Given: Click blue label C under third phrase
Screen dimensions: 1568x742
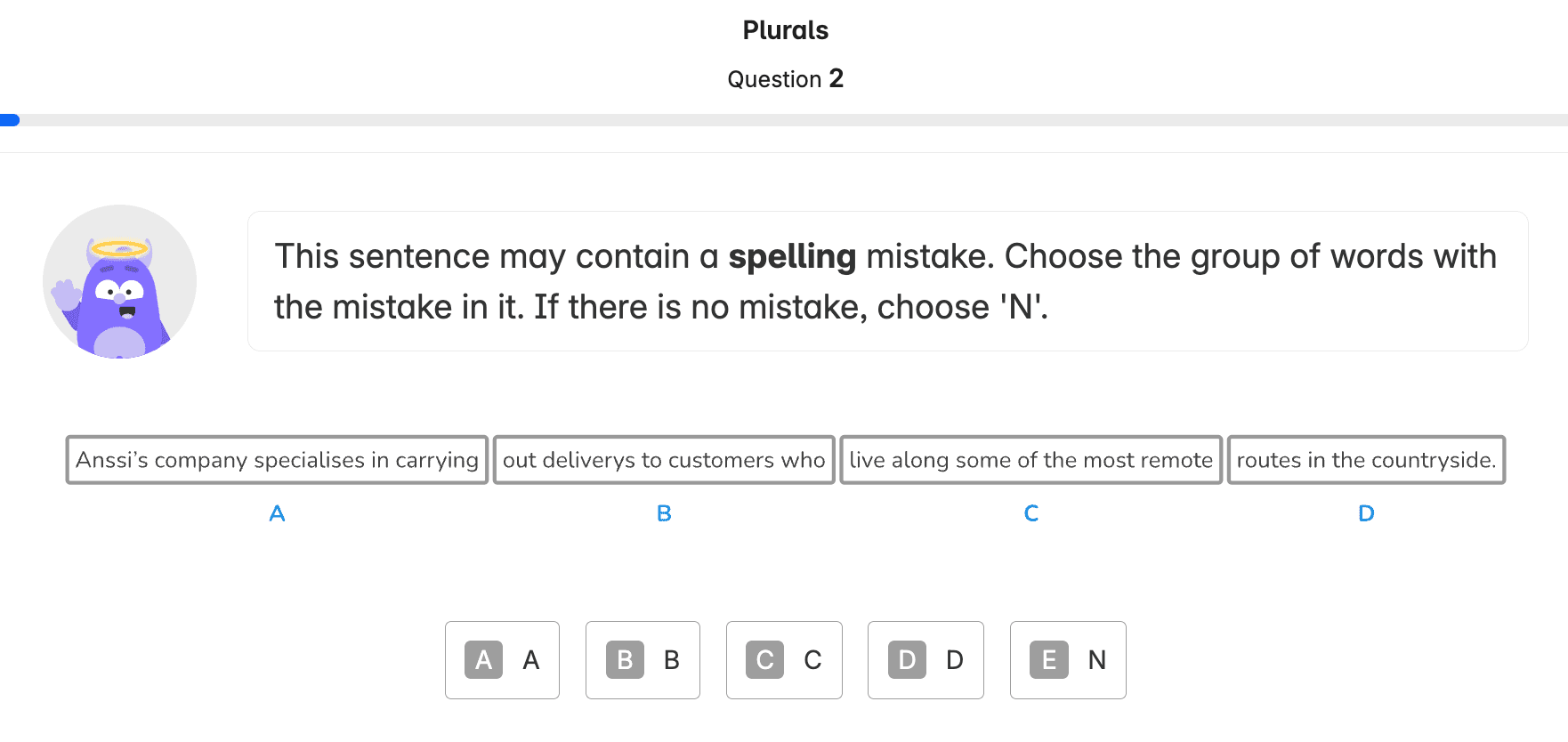Looking at the screenshot, I should click(x=1031, y=513).
